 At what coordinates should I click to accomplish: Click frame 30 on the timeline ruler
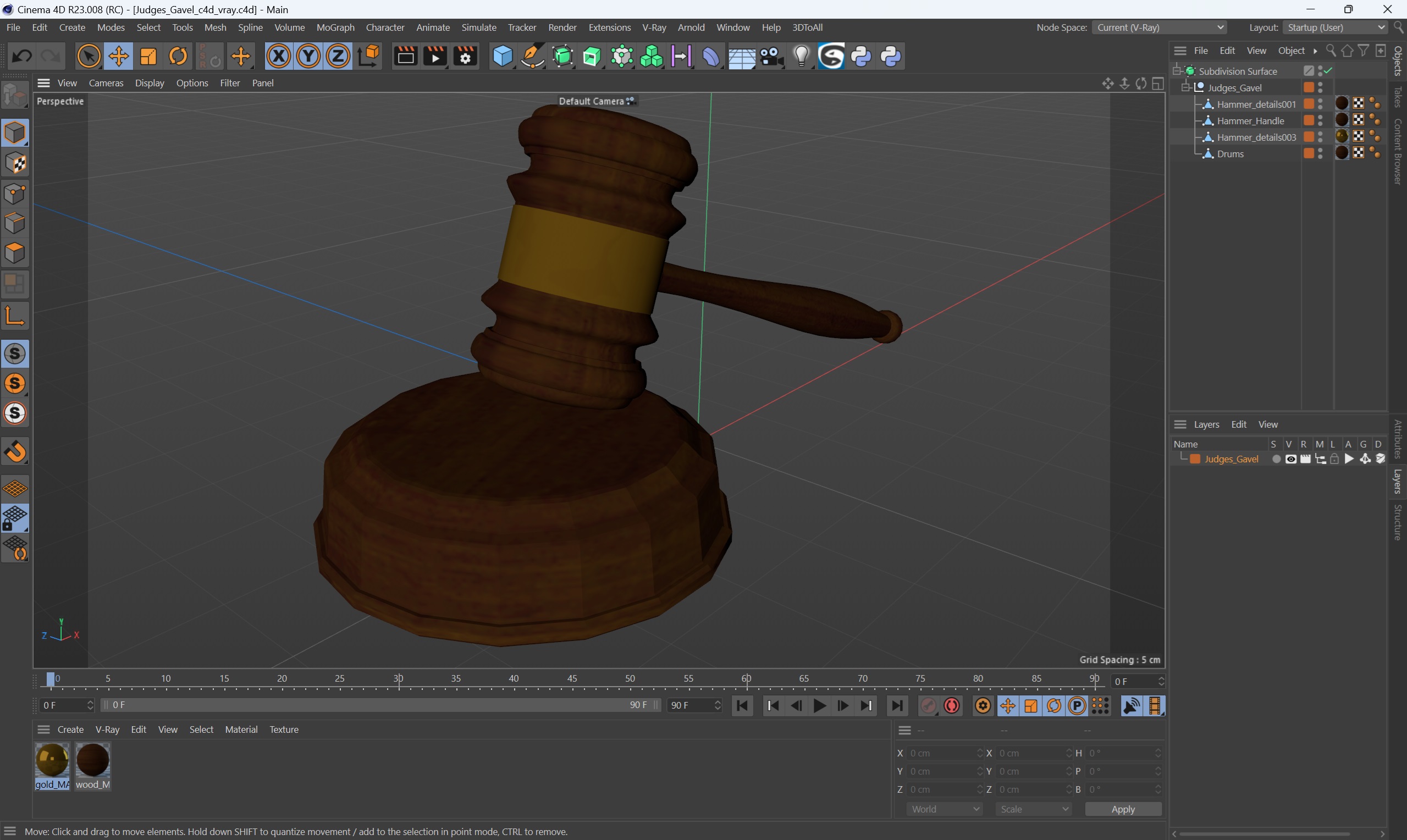pyautogui.click(x=399, y=678)
